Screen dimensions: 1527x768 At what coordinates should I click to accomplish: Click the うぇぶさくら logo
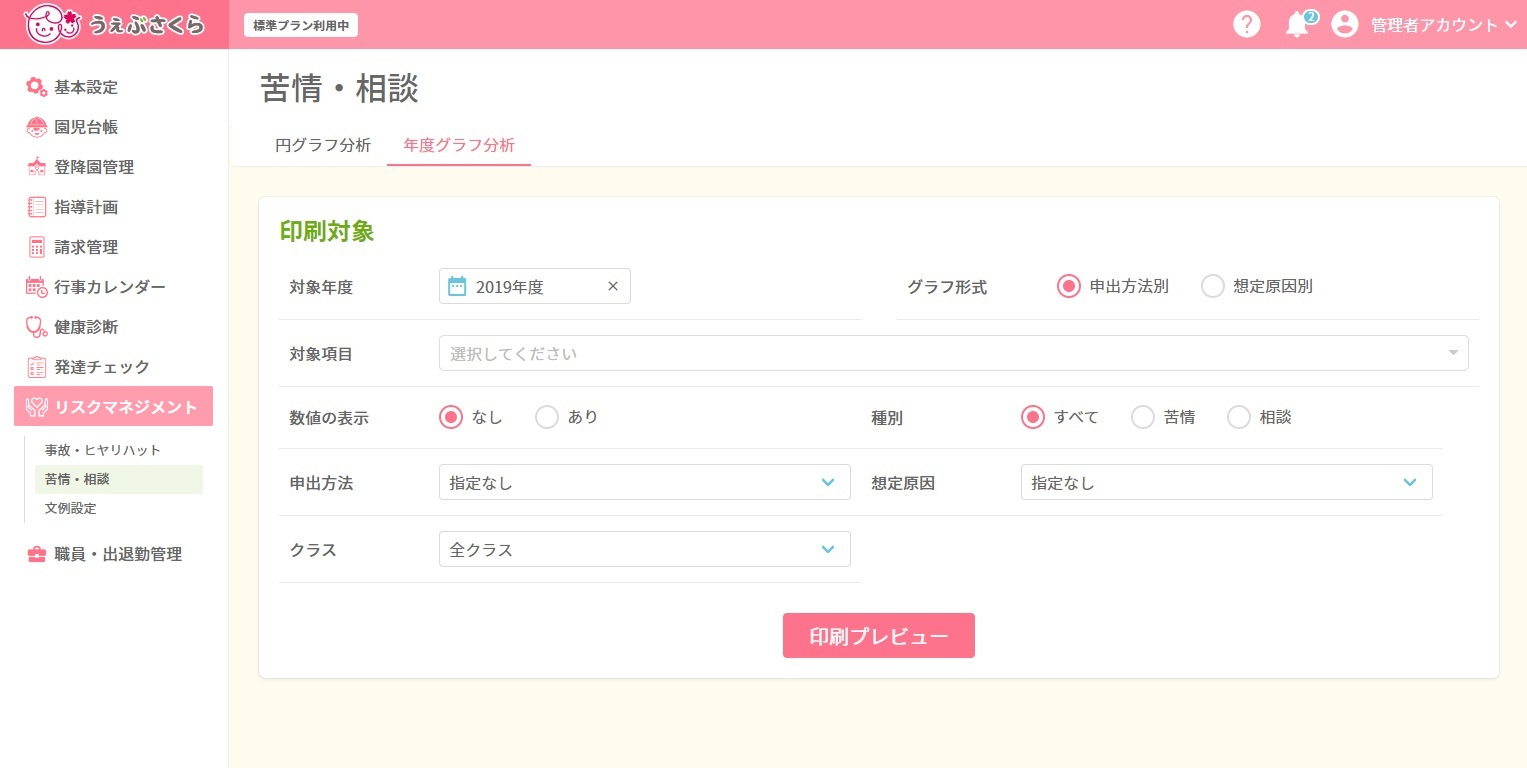tap(114, 24)
